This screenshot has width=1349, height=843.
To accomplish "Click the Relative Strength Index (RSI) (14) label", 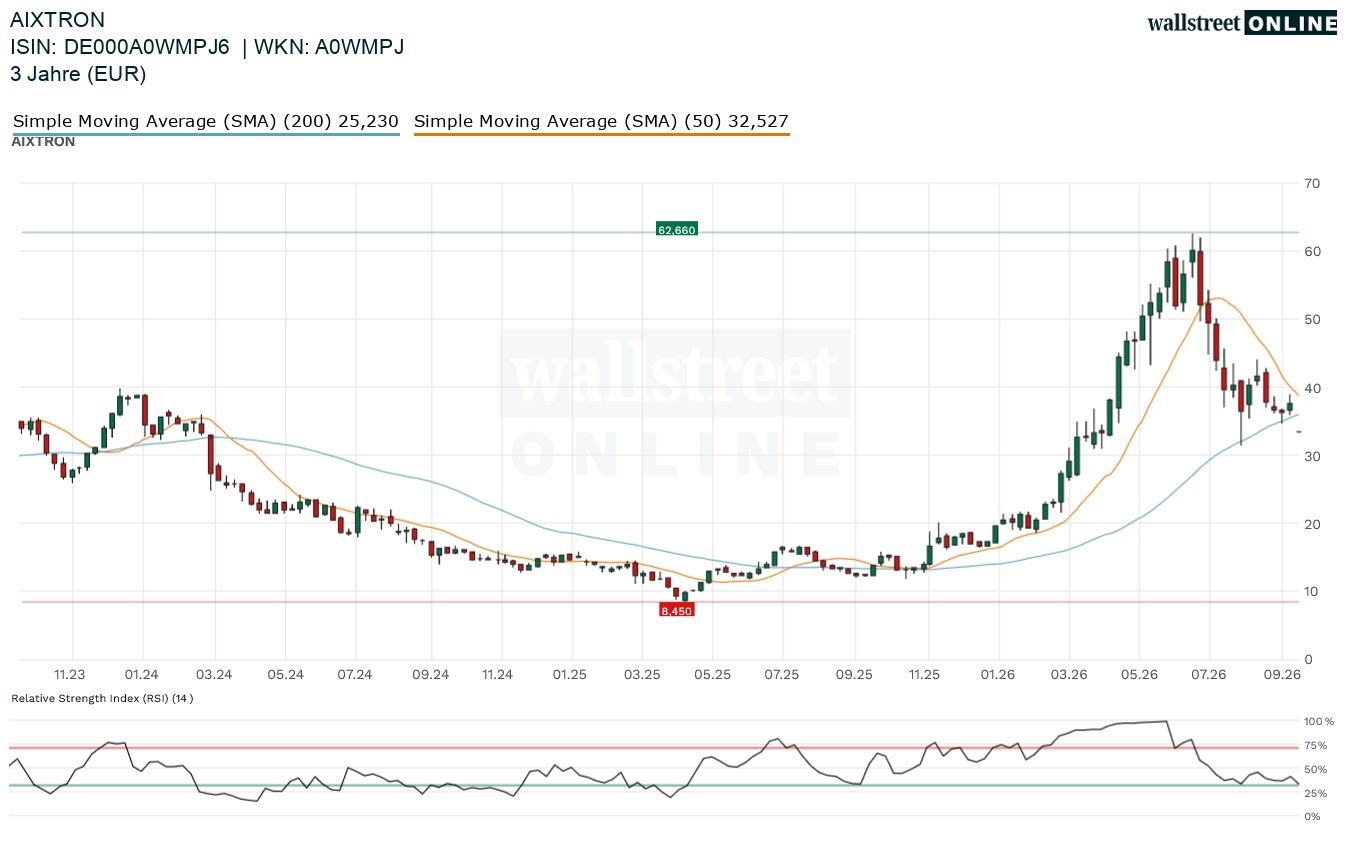I will click(102, 698).
